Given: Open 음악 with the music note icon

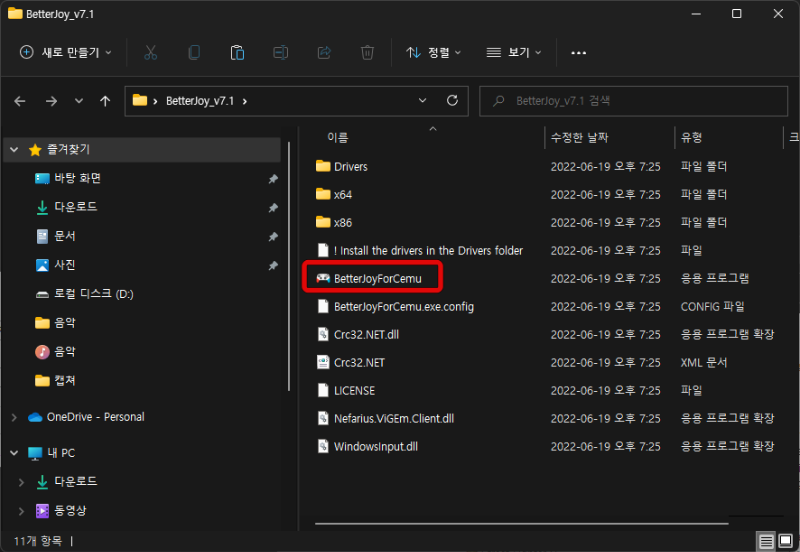Looking at the screenshot, I should click(x=56, y=352).
